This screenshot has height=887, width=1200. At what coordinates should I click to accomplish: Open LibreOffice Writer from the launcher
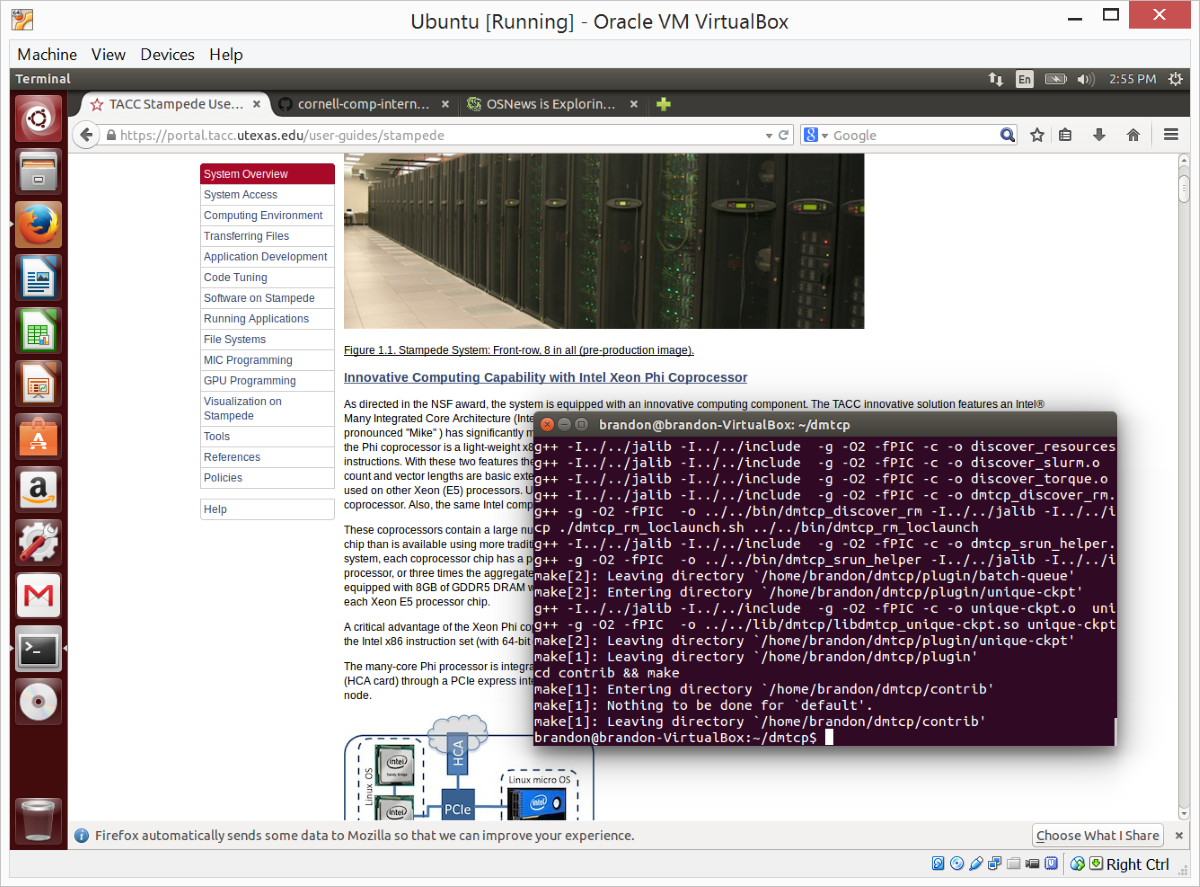[x=38, y=278]
